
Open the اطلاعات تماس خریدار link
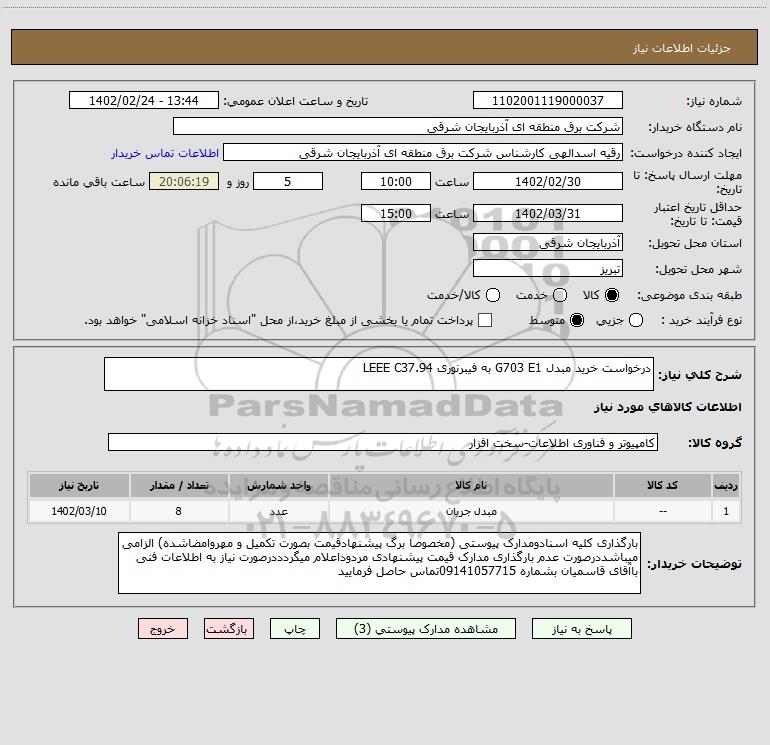pos(165,153)
